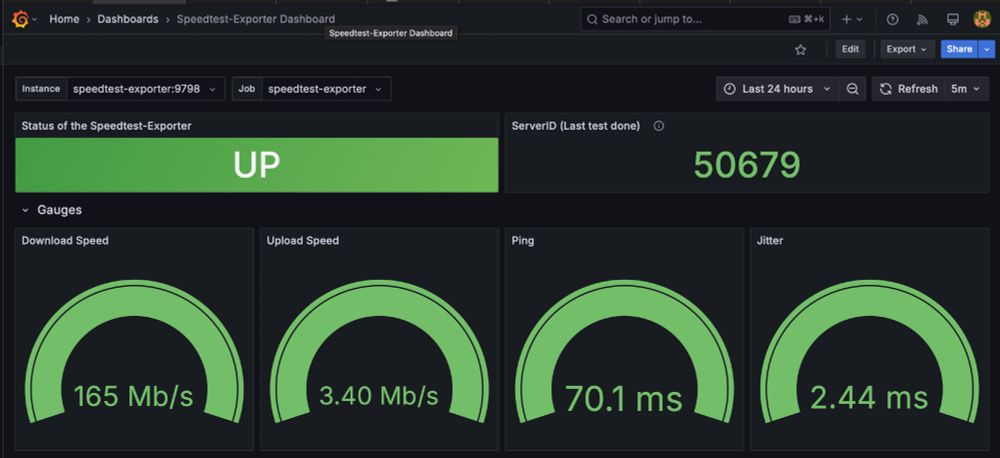Open the Job variable dropdown

(x=326, y=89)
